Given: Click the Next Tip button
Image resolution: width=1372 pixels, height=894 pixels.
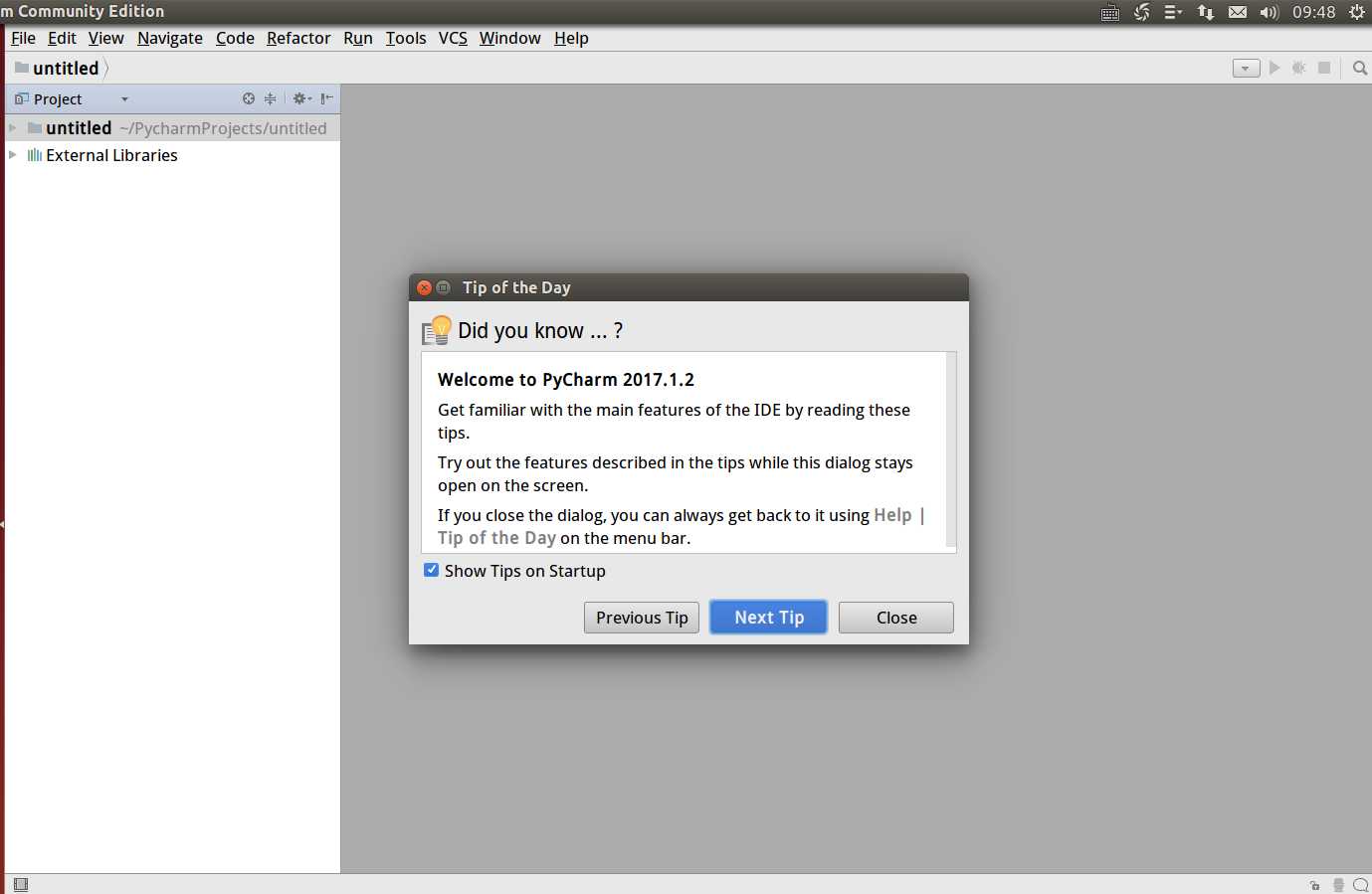Looking at the screenshot, I should [769, 618].
